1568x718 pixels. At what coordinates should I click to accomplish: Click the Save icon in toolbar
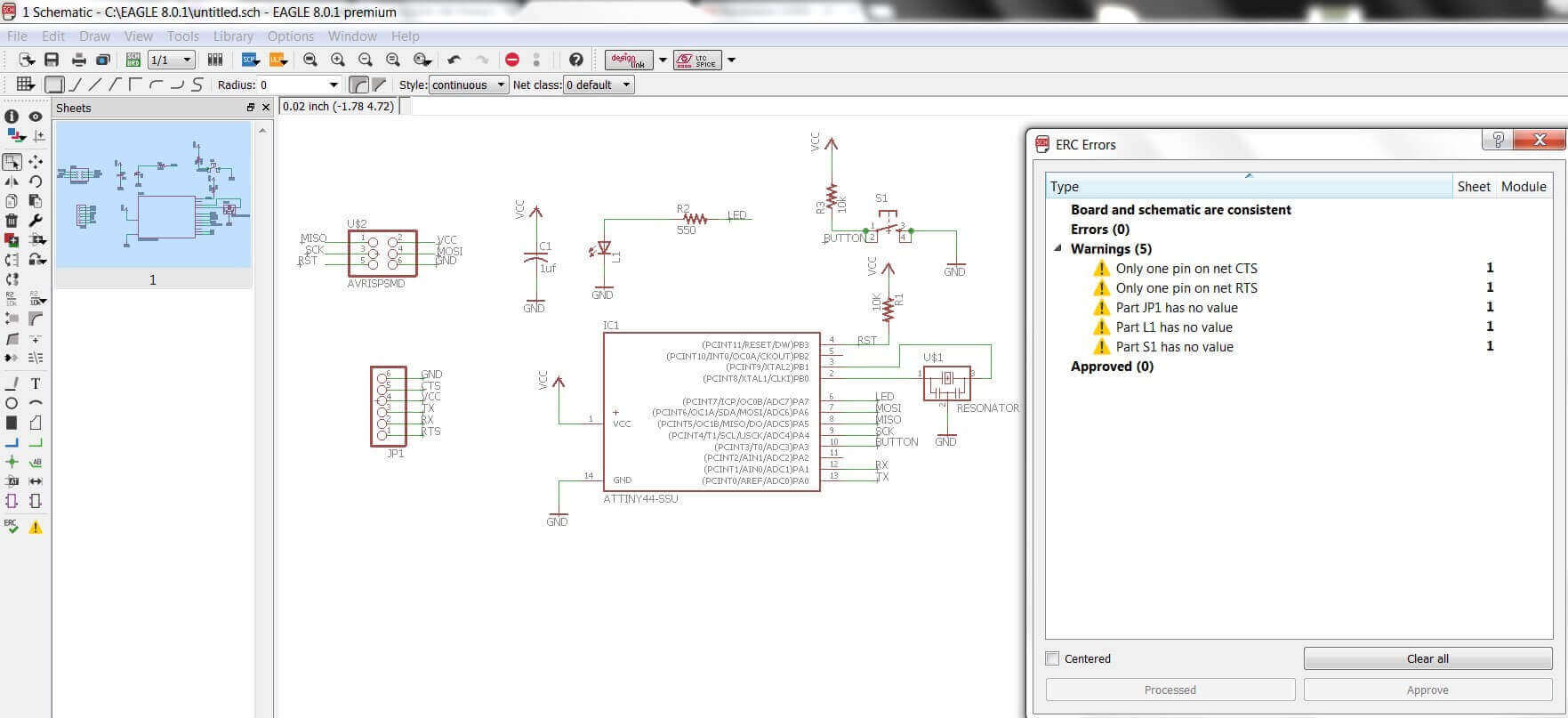[x=52, y=60]
